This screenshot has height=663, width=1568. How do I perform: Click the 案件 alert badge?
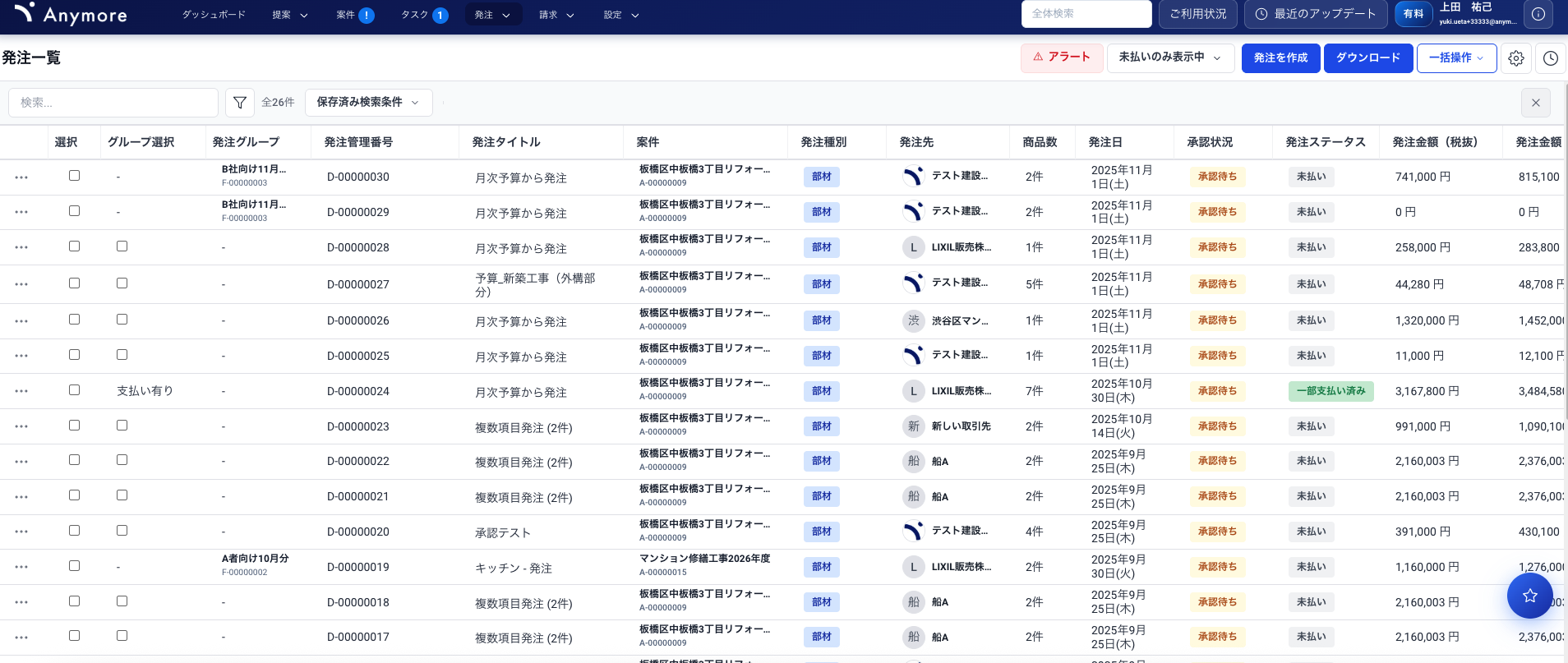[x=367, y=15]
